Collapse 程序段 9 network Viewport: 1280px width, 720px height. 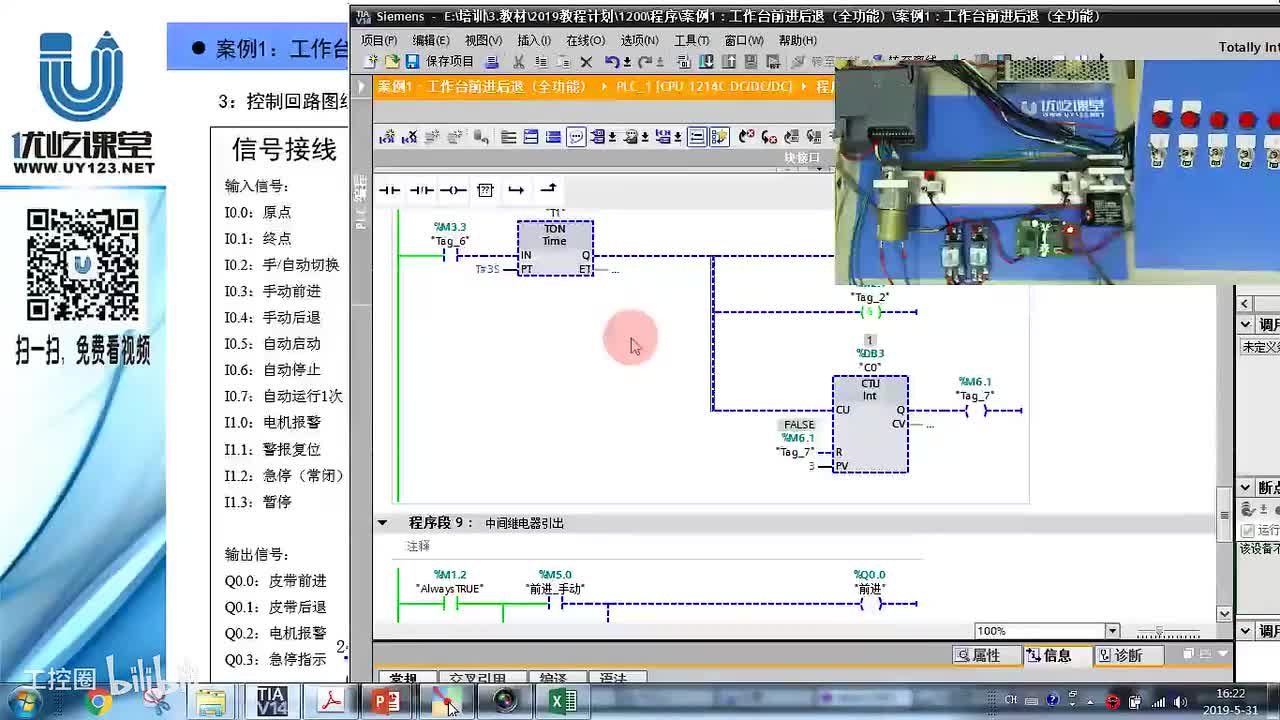pyautogui.click(x=382, y=523)
